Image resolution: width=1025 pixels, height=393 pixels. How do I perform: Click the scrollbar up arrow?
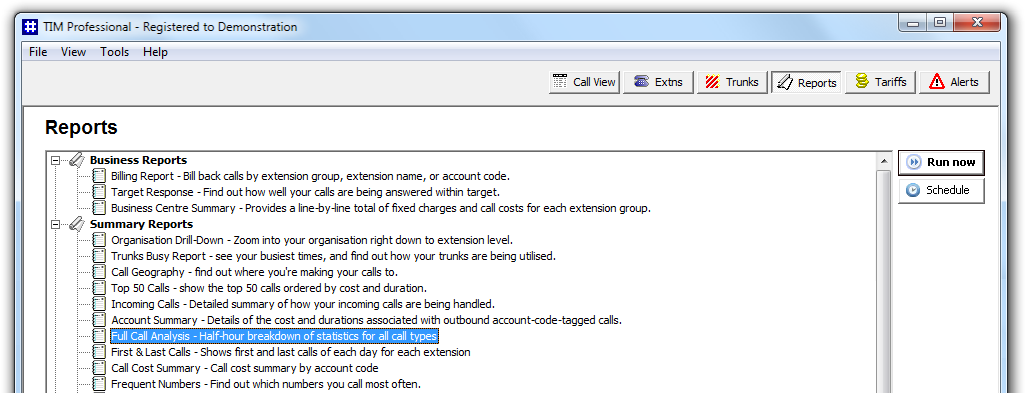point(883,161)
